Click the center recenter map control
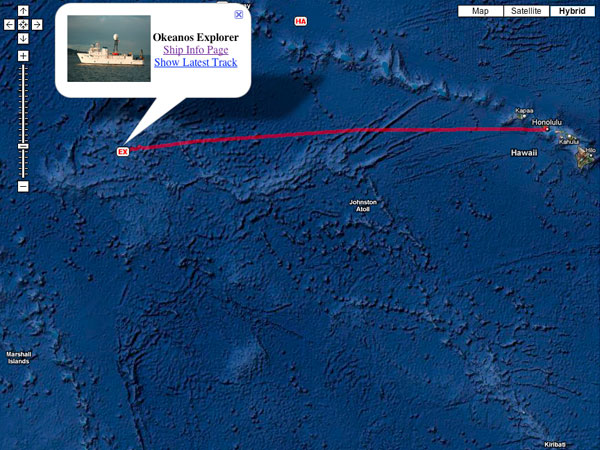This screenshot has height=450, width=600. 23,25
